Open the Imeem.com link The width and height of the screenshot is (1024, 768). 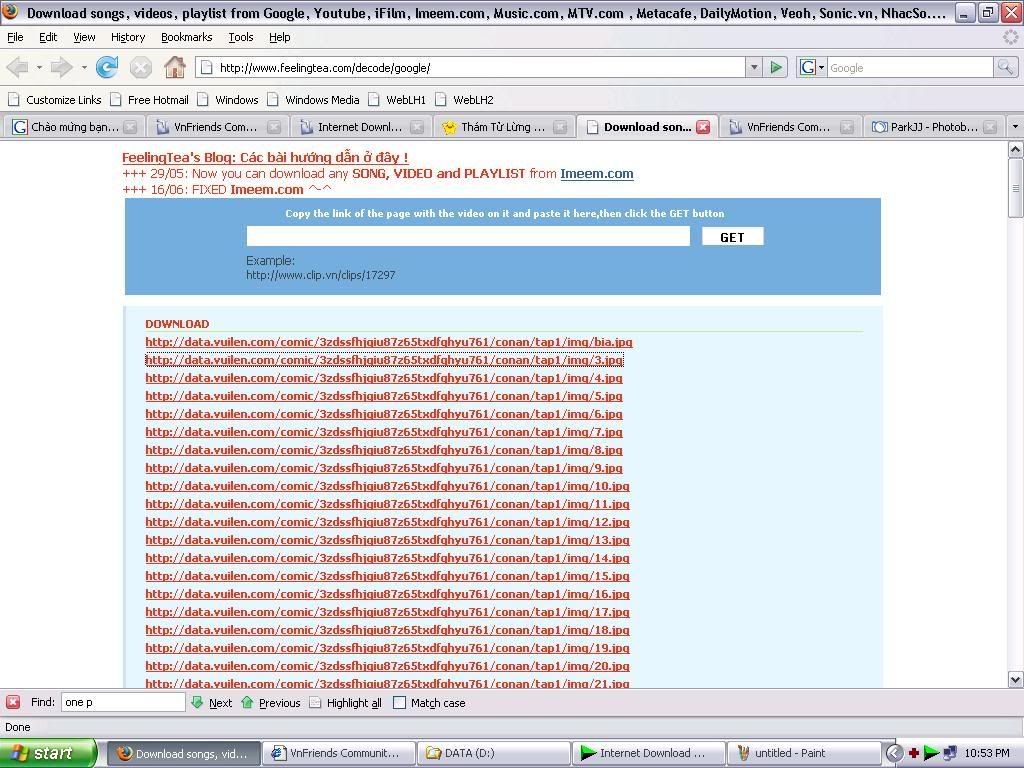(596, 174)
